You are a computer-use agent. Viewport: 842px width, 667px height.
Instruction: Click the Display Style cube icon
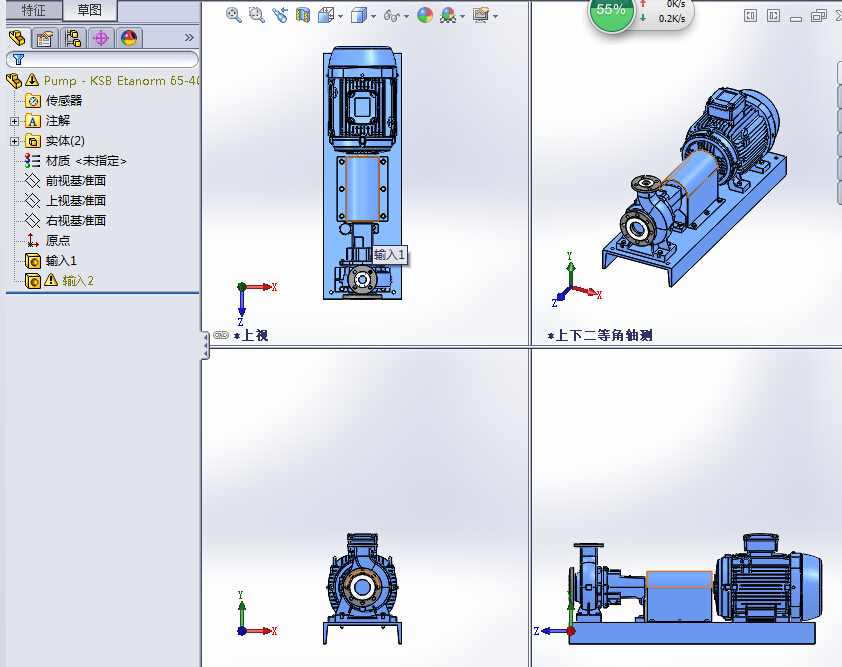coord(359,15)
